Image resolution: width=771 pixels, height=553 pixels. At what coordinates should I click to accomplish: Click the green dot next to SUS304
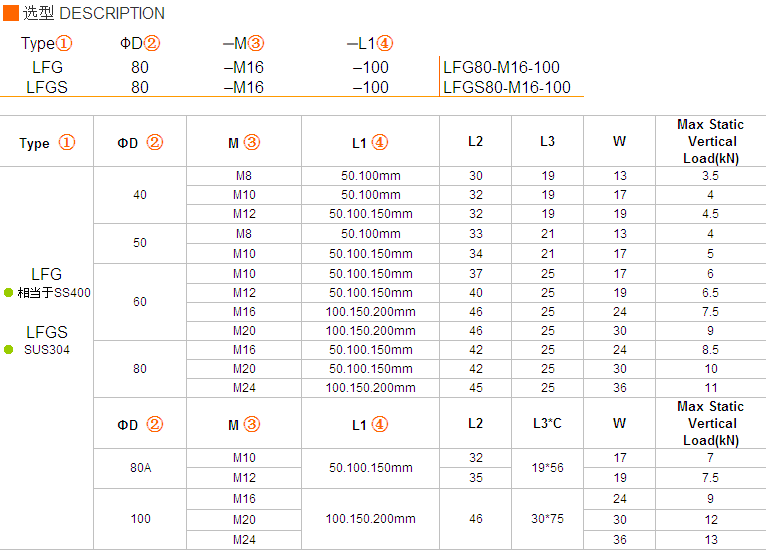point(8,349)
